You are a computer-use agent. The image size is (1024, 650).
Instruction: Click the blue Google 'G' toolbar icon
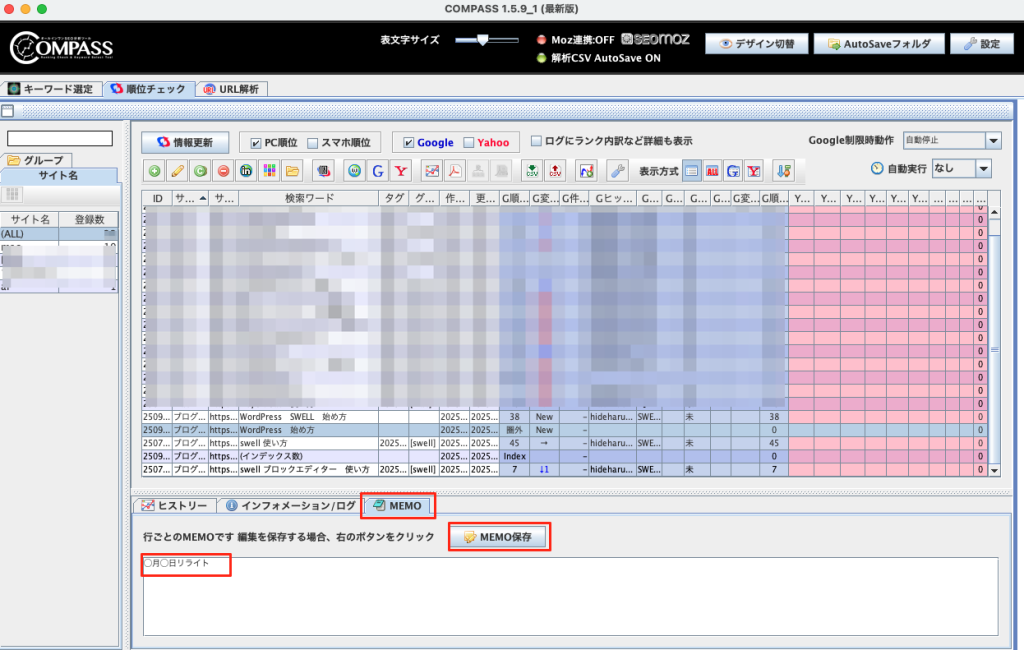tap(378, 171)
